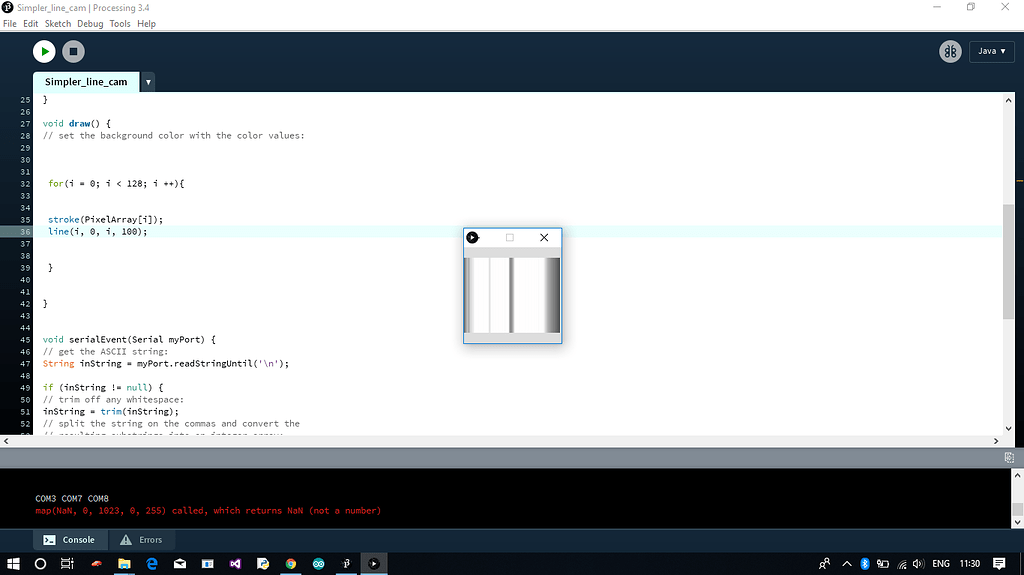This screenshot has width=1024, height=575.
Task: Open the clock showing 11:30
Action: pyautogui.click(x=970, y=563)
